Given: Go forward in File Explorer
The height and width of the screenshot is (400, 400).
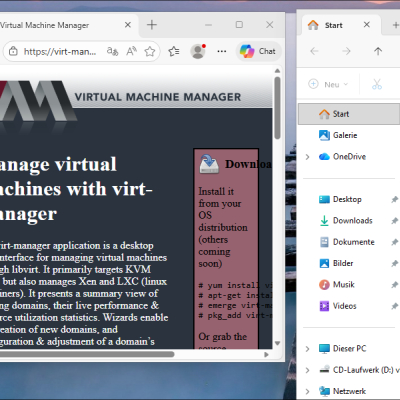Looking at the screenshot, I should click(x=346, y=51).
